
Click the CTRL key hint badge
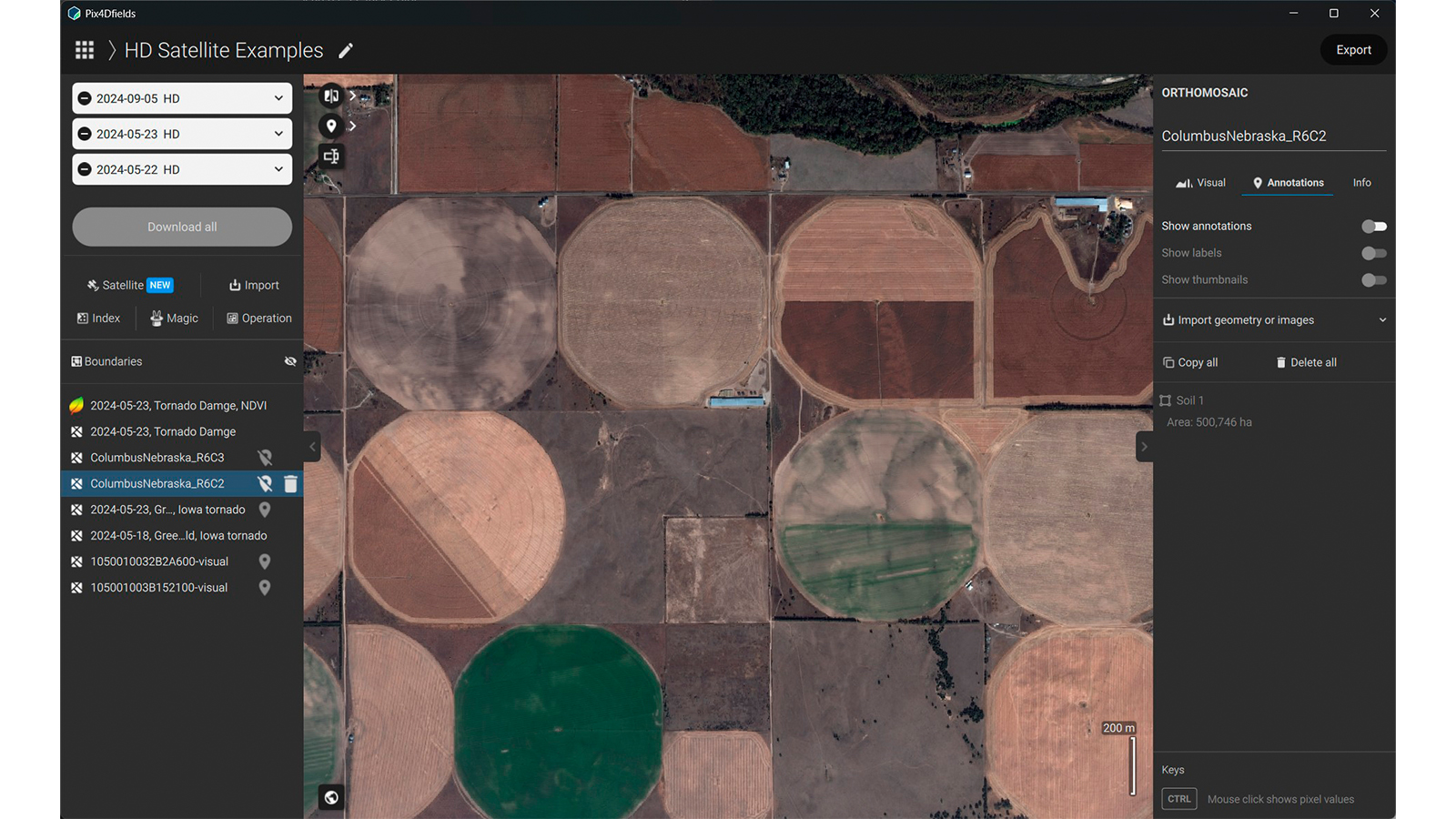tap(1179, 799)
